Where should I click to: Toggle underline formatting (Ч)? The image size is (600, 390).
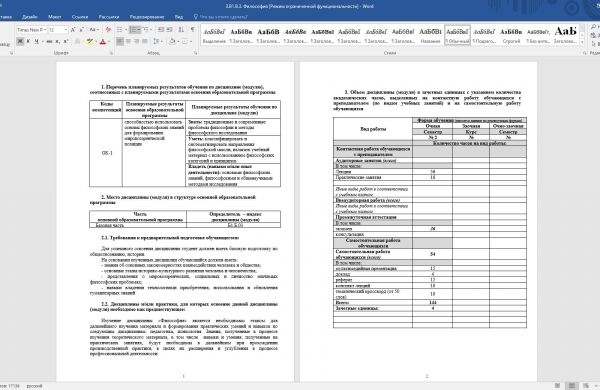(x=36, y=41)
